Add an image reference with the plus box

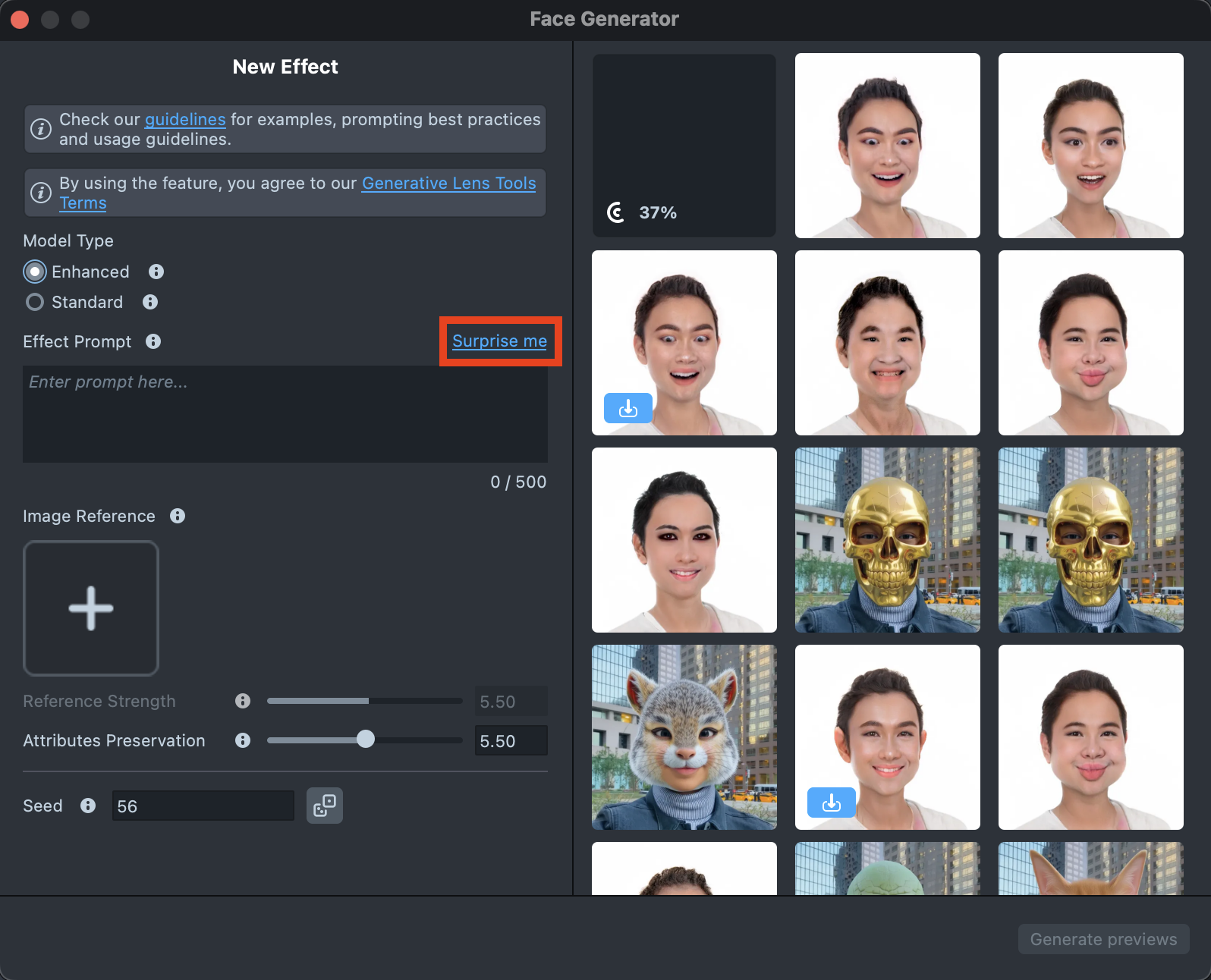coord(91,608)
